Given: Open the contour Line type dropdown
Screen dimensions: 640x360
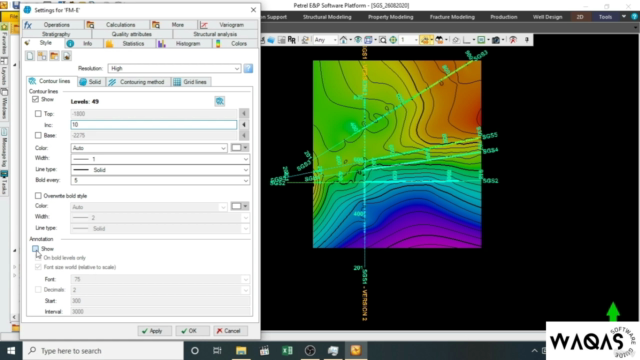Looking at the screenshot, I should [x=160, y=169].
